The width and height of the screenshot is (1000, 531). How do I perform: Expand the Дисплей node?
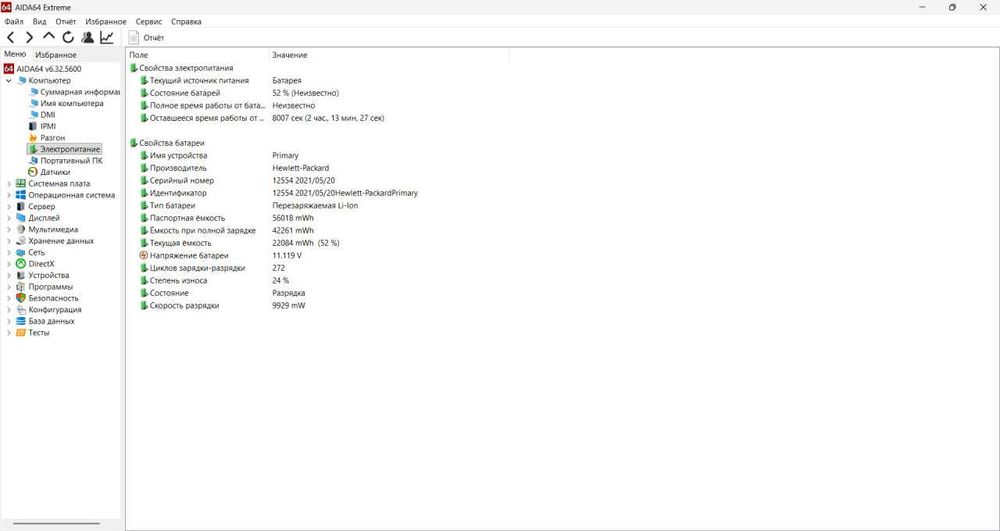[x=8, y=218]
